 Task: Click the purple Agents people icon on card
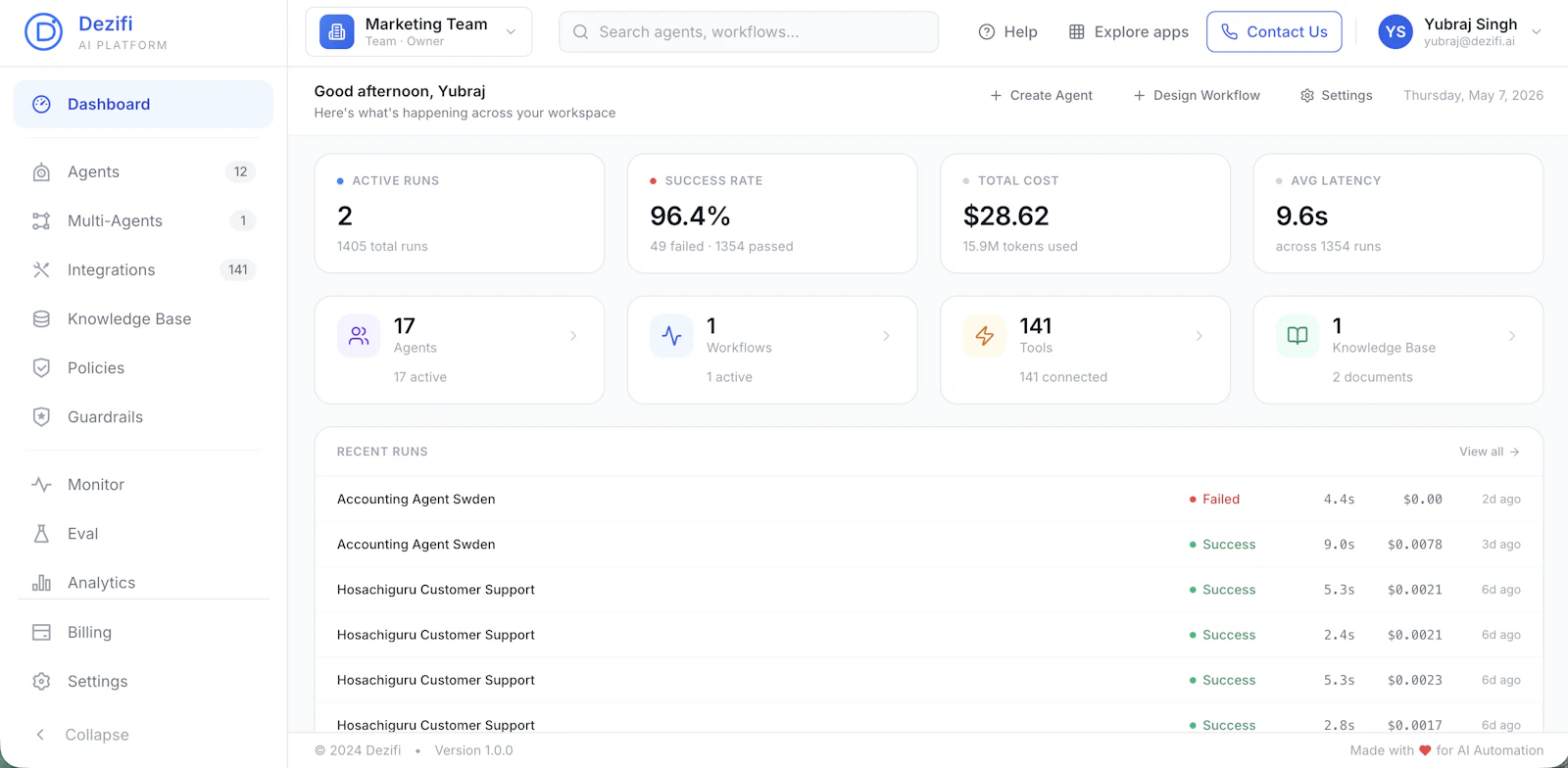click(359, 336)
